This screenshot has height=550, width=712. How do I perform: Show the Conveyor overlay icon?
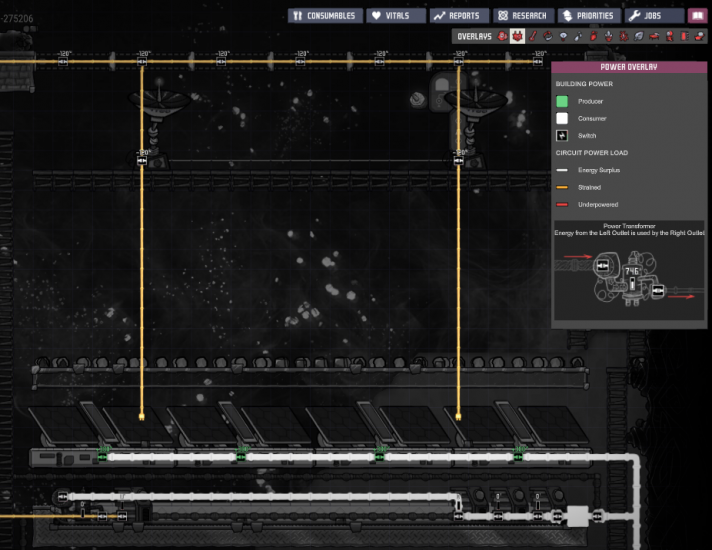coord(699,36)
